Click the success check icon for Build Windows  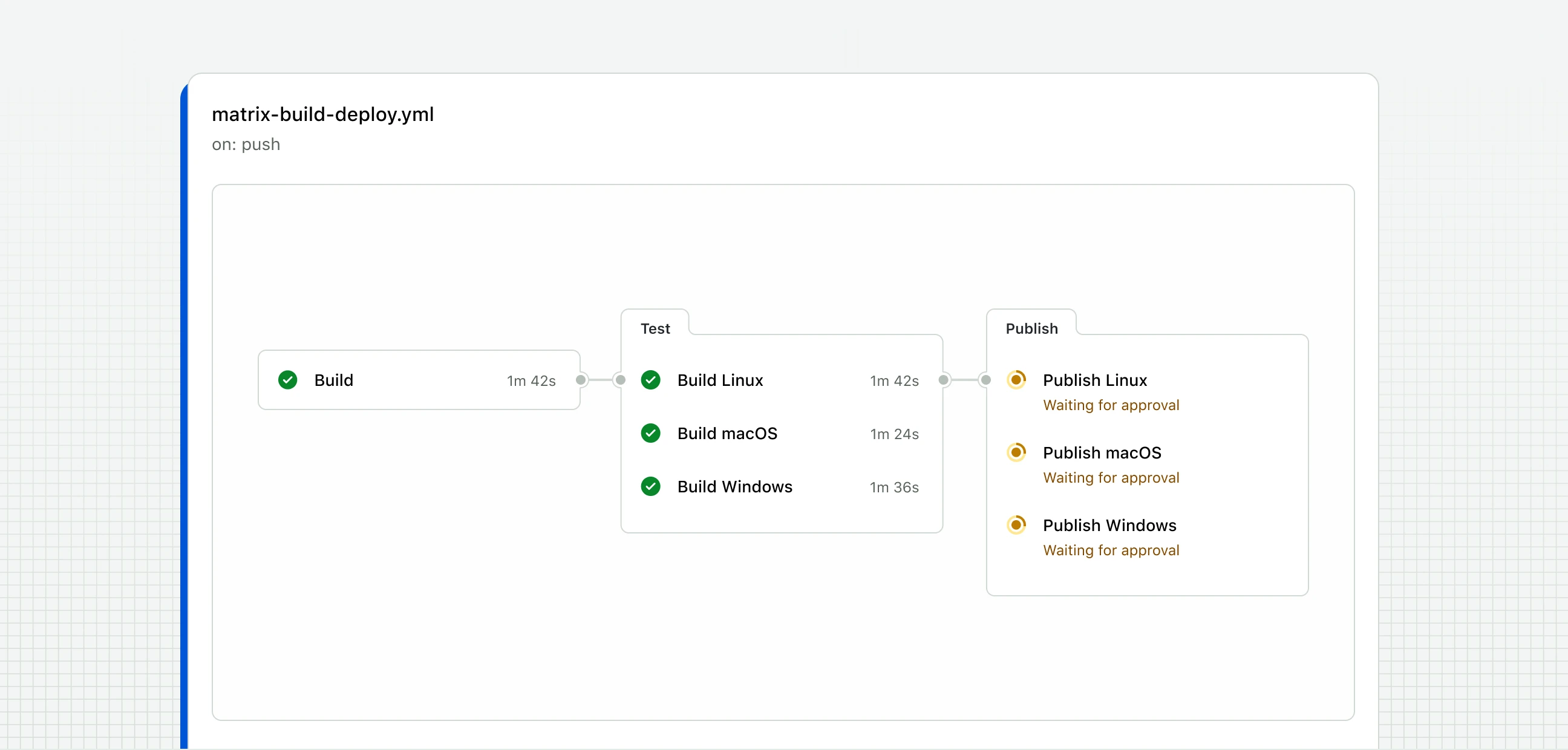tap(651, 486)
